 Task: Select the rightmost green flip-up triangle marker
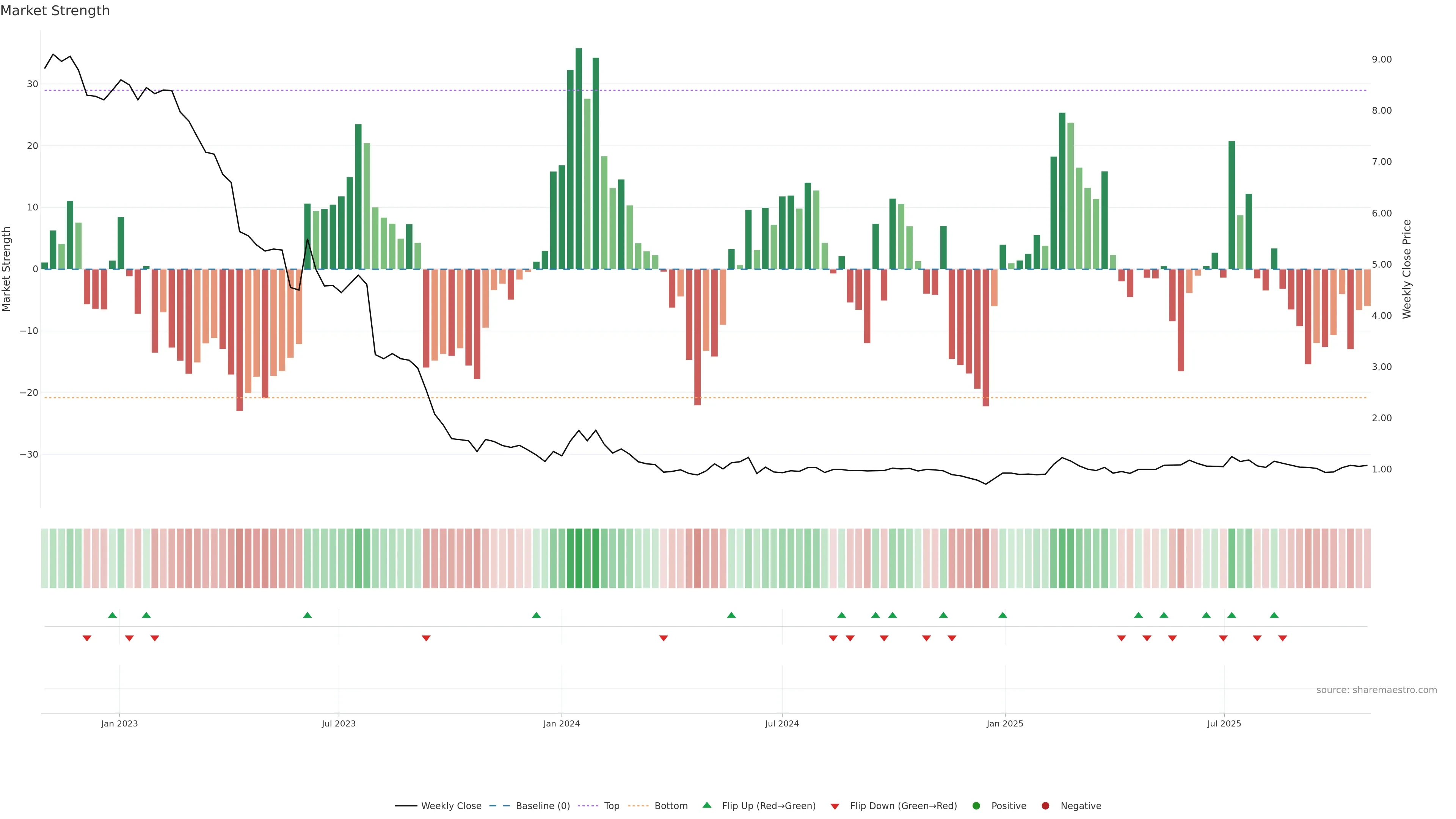1274,615
